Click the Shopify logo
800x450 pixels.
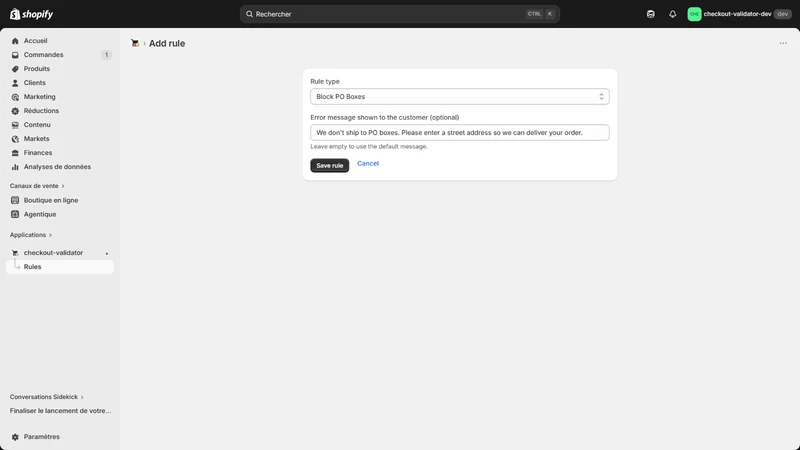[31, 14]
